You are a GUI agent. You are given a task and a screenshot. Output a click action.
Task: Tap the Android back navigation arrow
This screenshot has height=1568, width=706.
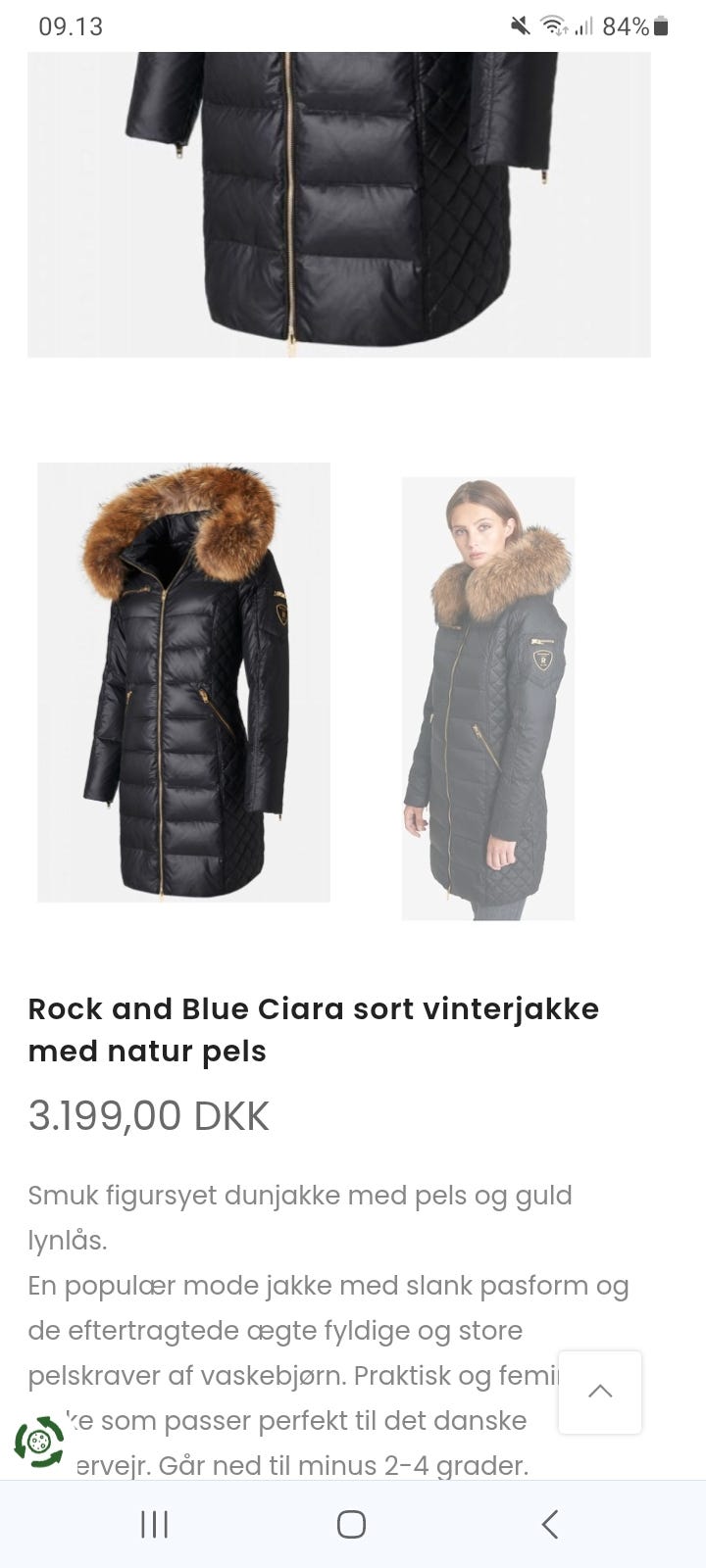[x=550, y=1524]
